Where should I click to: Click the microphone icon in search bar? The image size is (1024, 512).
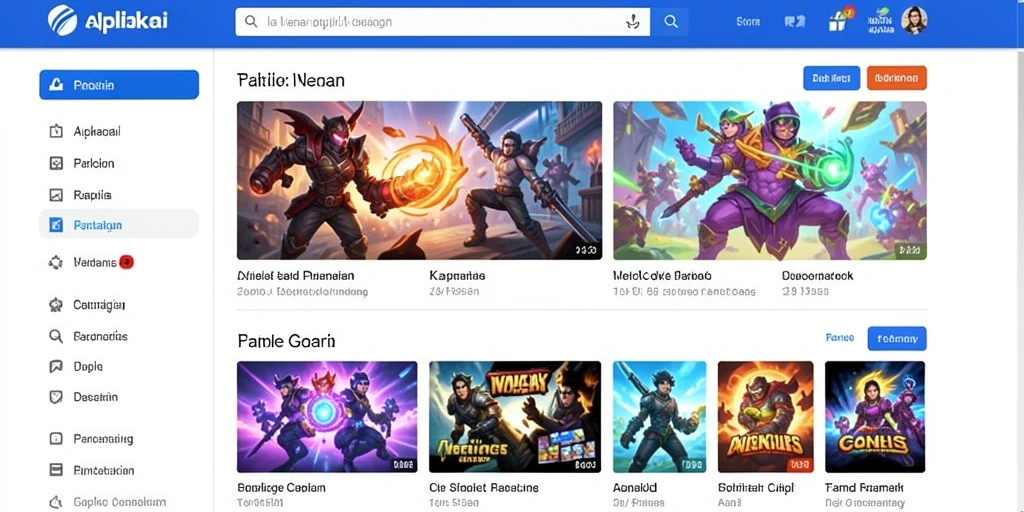[632, 22]
